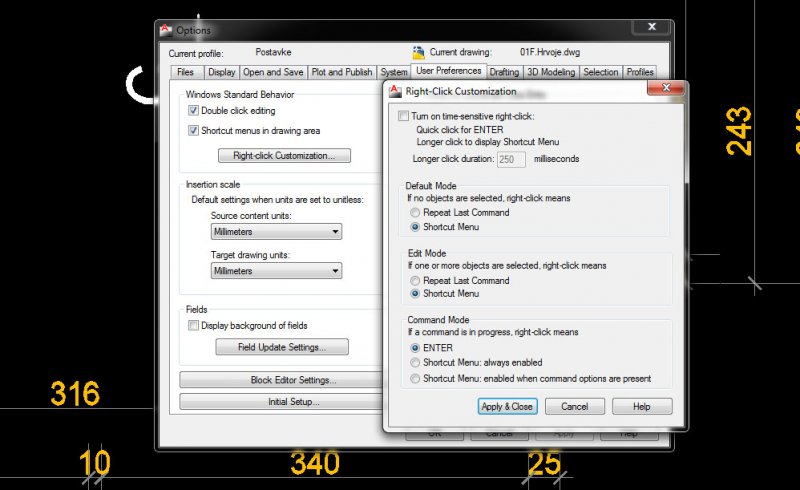Switch to the Selection tab
Viewport: 800px width, 490px height.
tap(601, 72)
